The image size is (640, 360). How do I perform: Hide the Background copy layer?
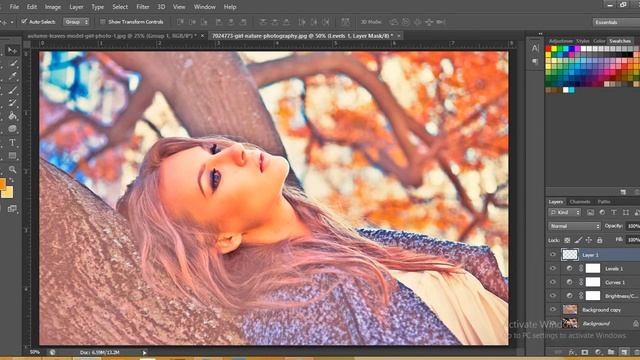pyautogui.click(x=553, y=309)
